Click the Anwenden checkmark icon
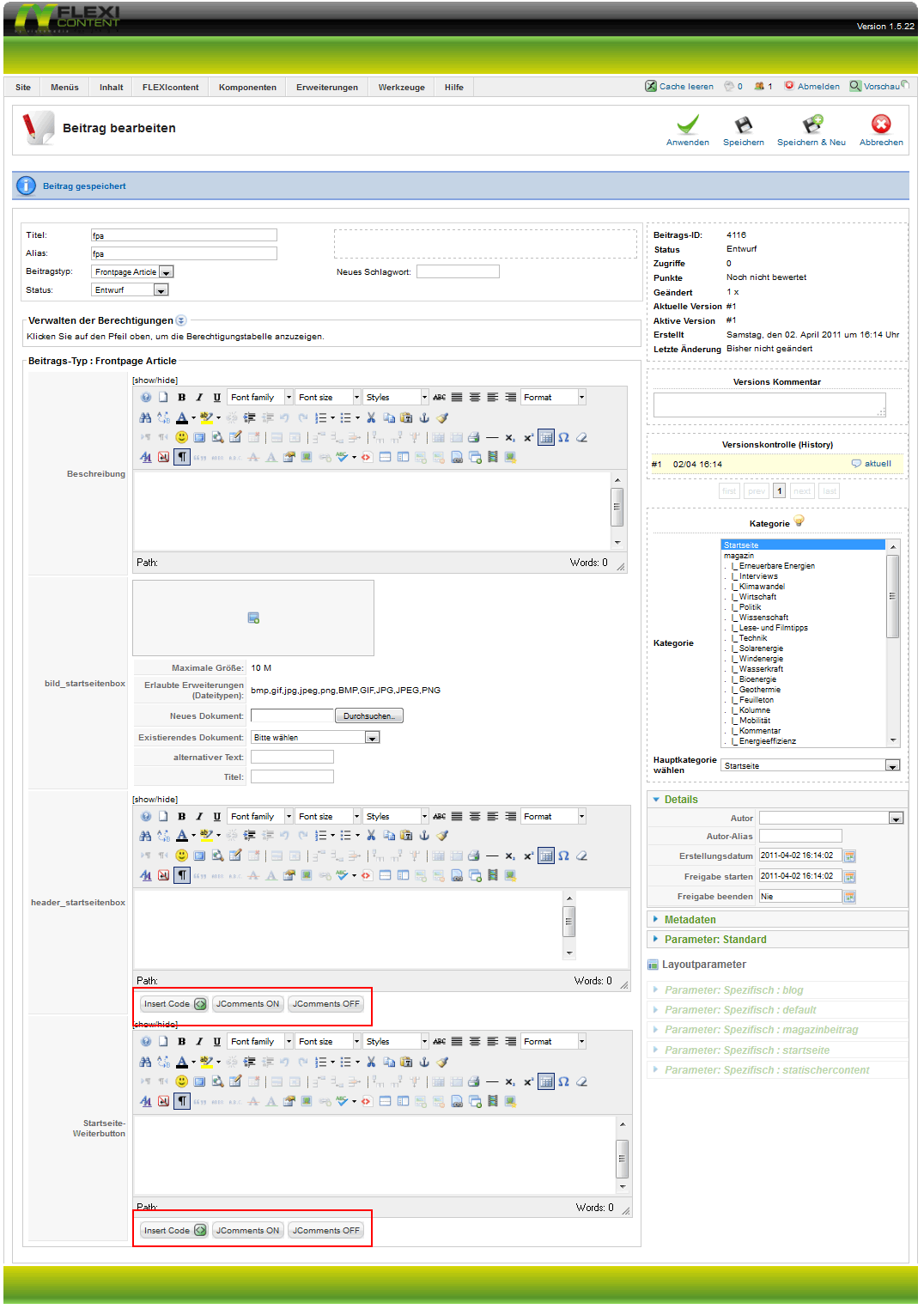 pos(687,125)
